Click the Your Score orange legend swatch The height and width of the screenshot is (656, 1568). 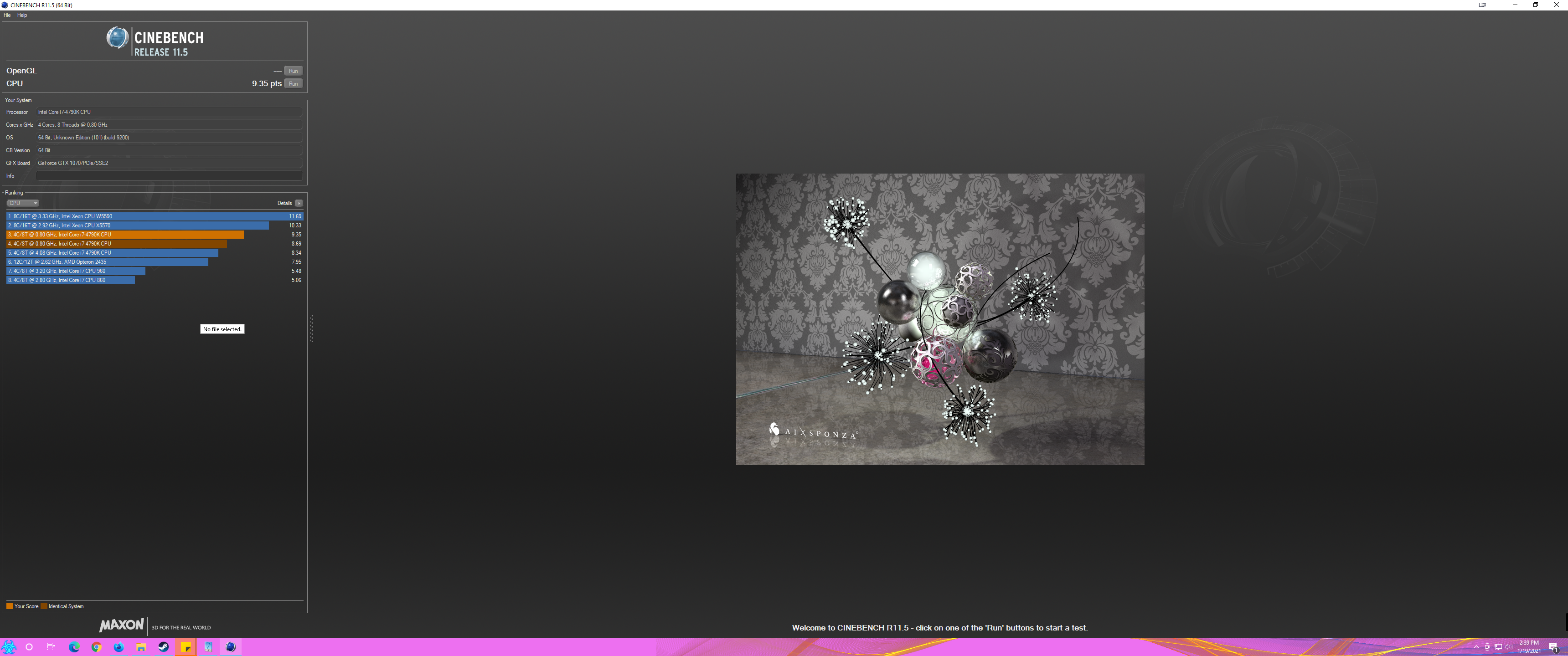point(10,606)
